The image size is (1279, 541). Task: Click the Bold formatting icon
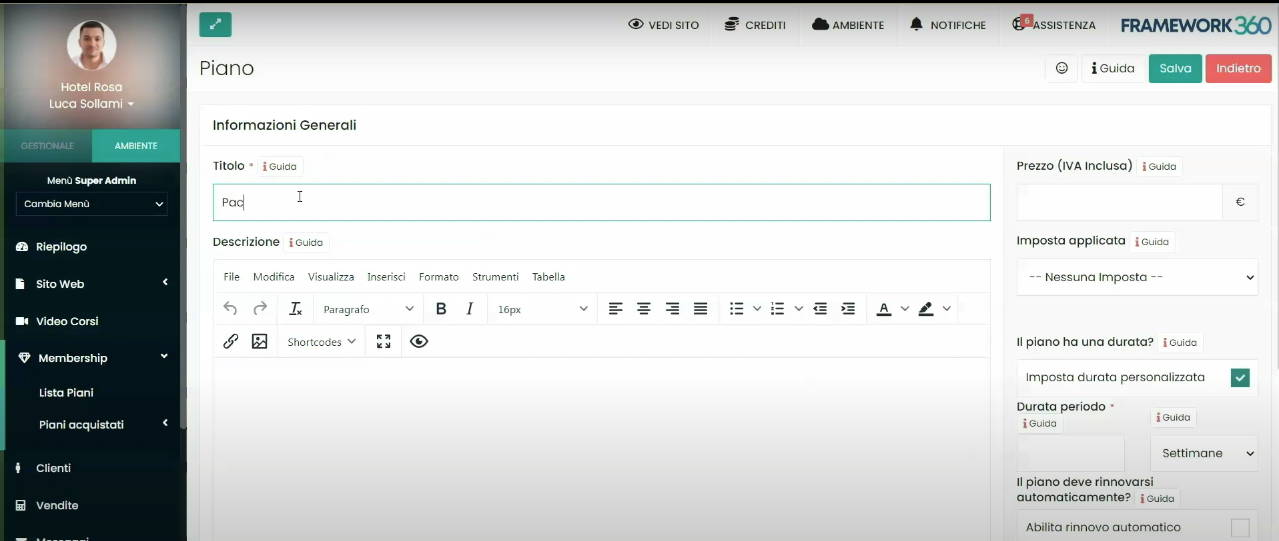pyautogui.click(x=441, y=309)
